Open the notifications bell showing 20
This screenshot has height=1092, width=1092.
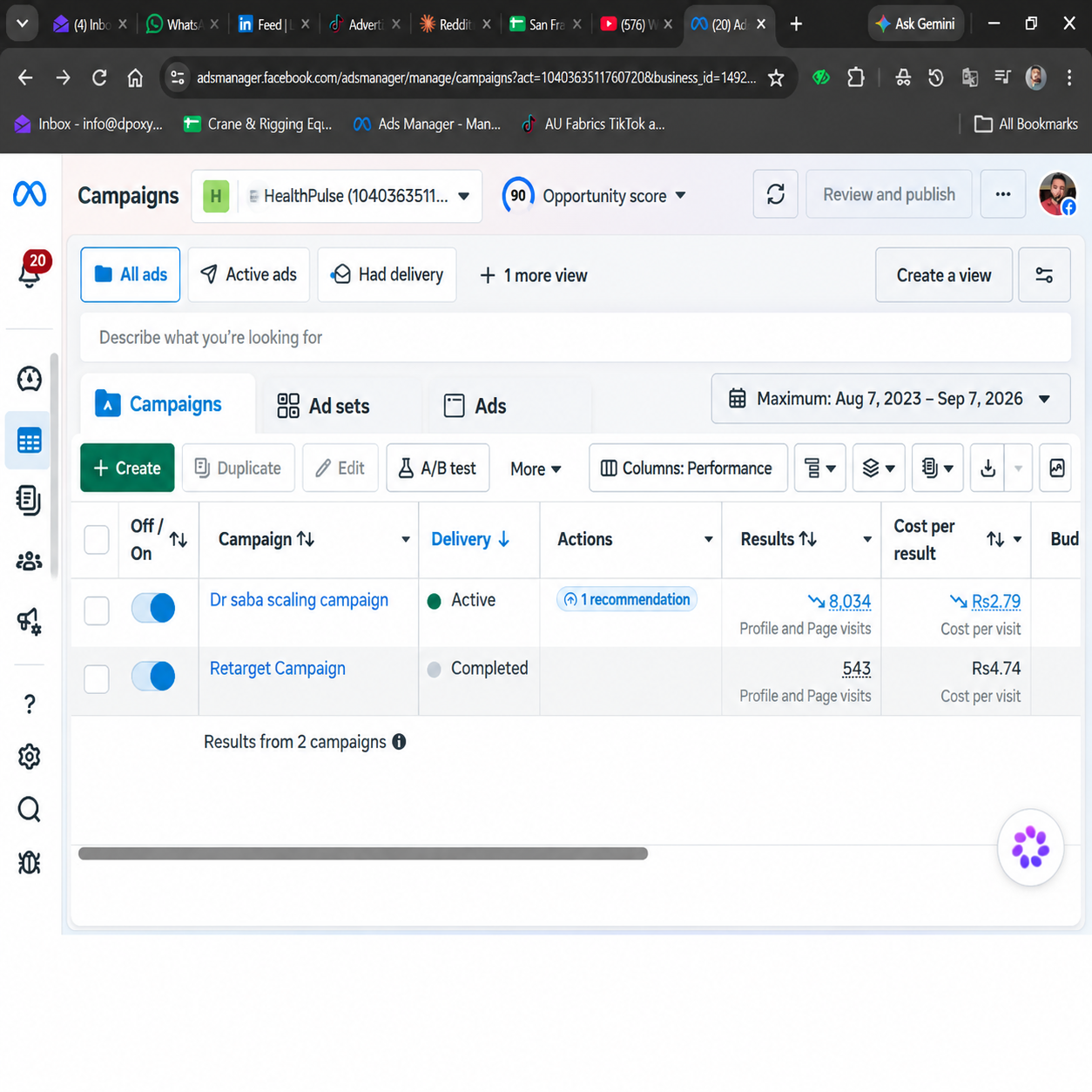point(30,271)
